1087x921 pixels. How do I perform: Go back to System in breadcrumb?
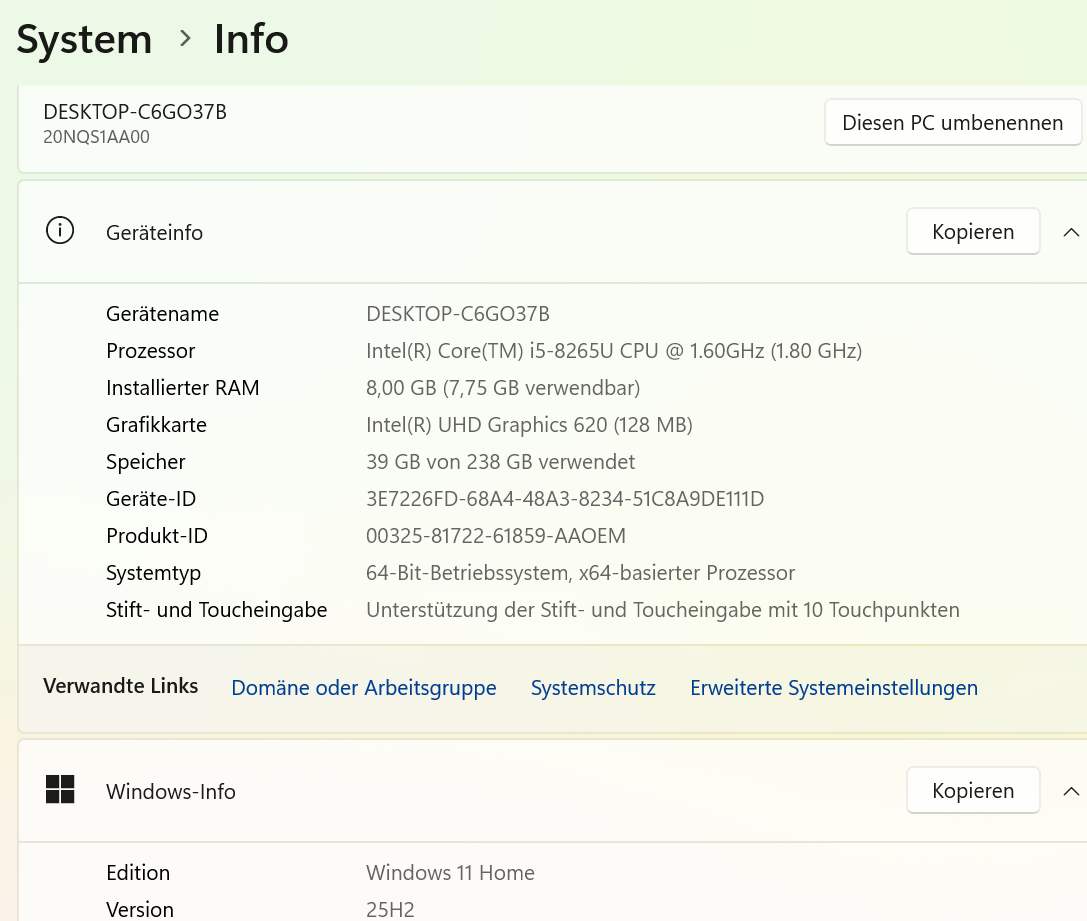point(84,39)
